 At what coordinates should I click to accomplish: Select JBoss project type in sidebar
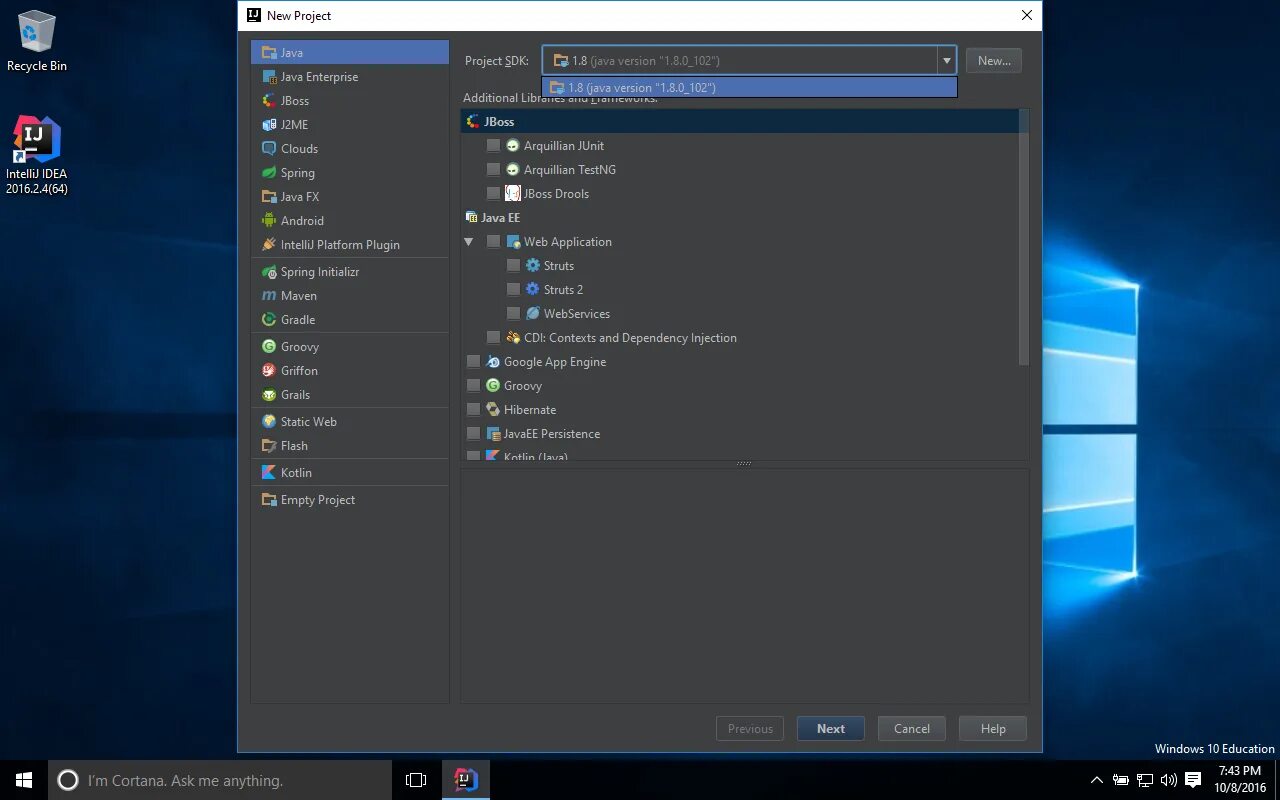(x=350, y=100)
